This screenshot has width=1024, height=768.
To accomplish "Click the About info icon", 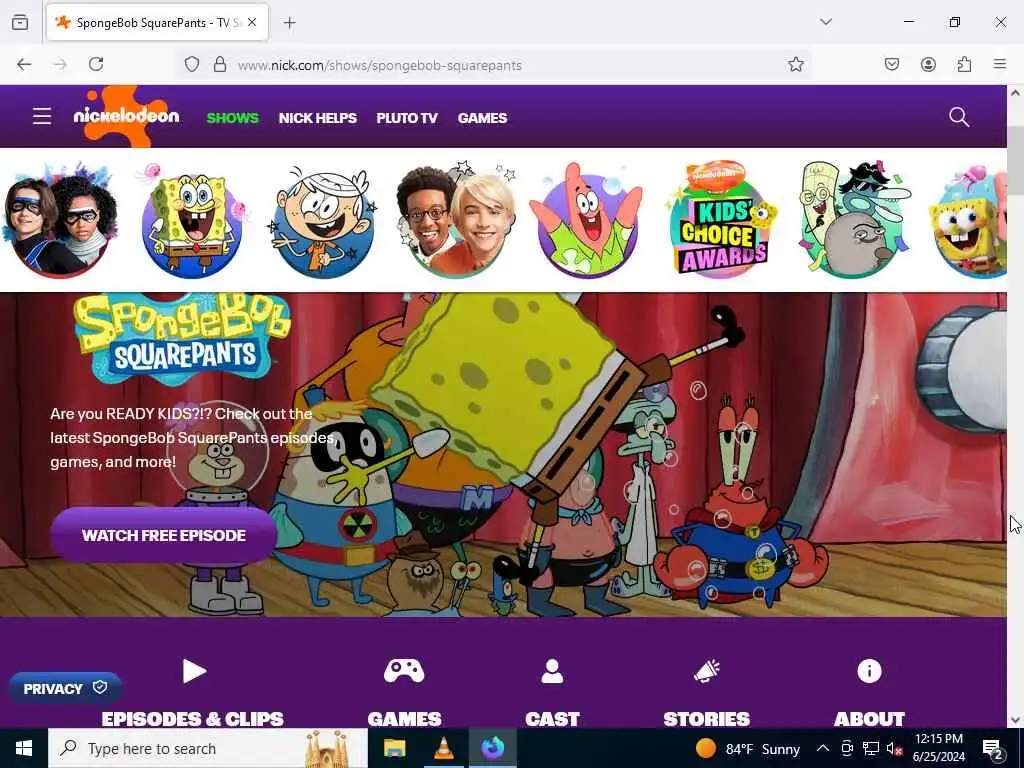I will tap(869, 671).
